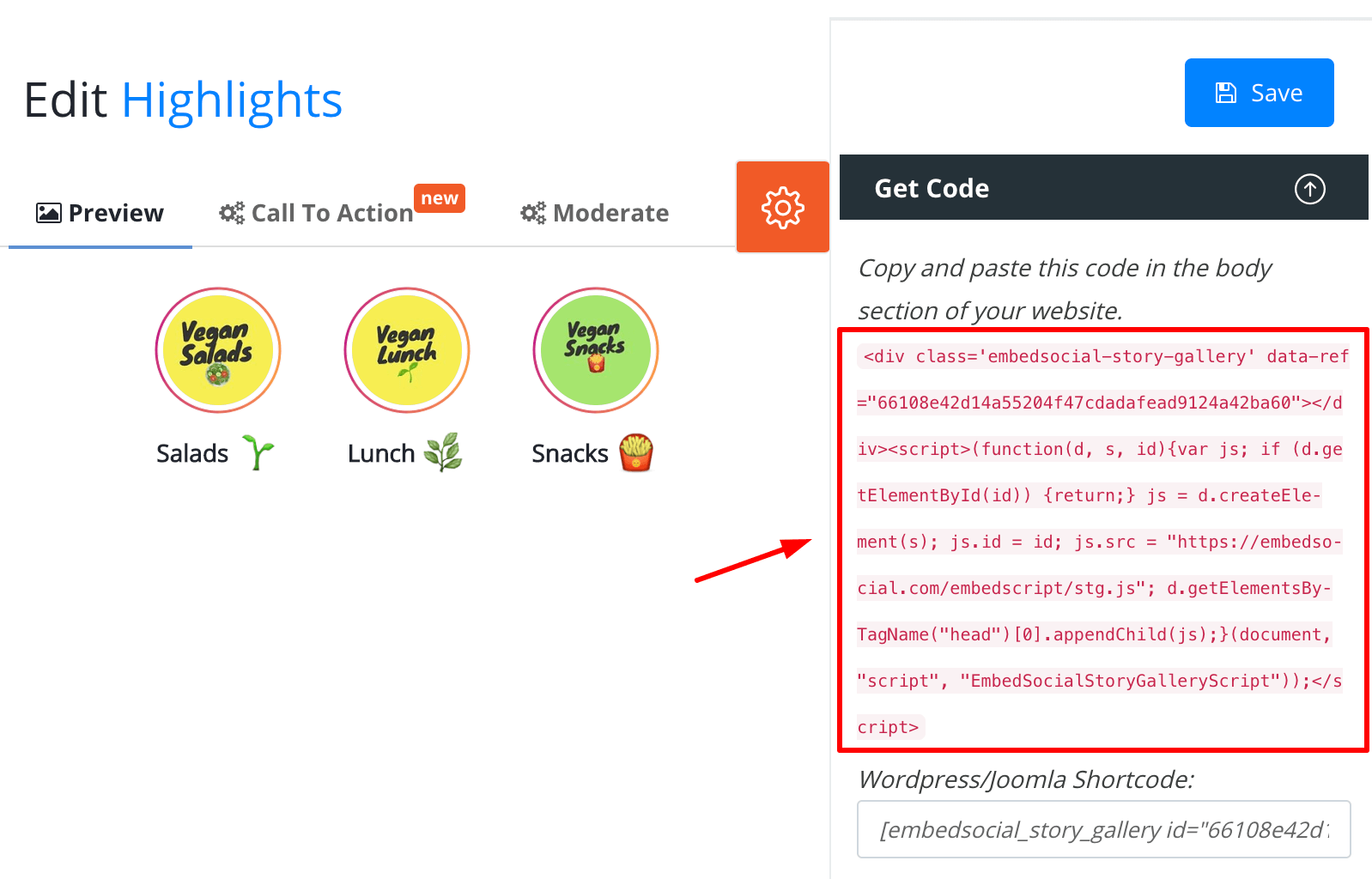Click the 'new' badge on Call To Action

pyautogui.click(x=440, y=198)
